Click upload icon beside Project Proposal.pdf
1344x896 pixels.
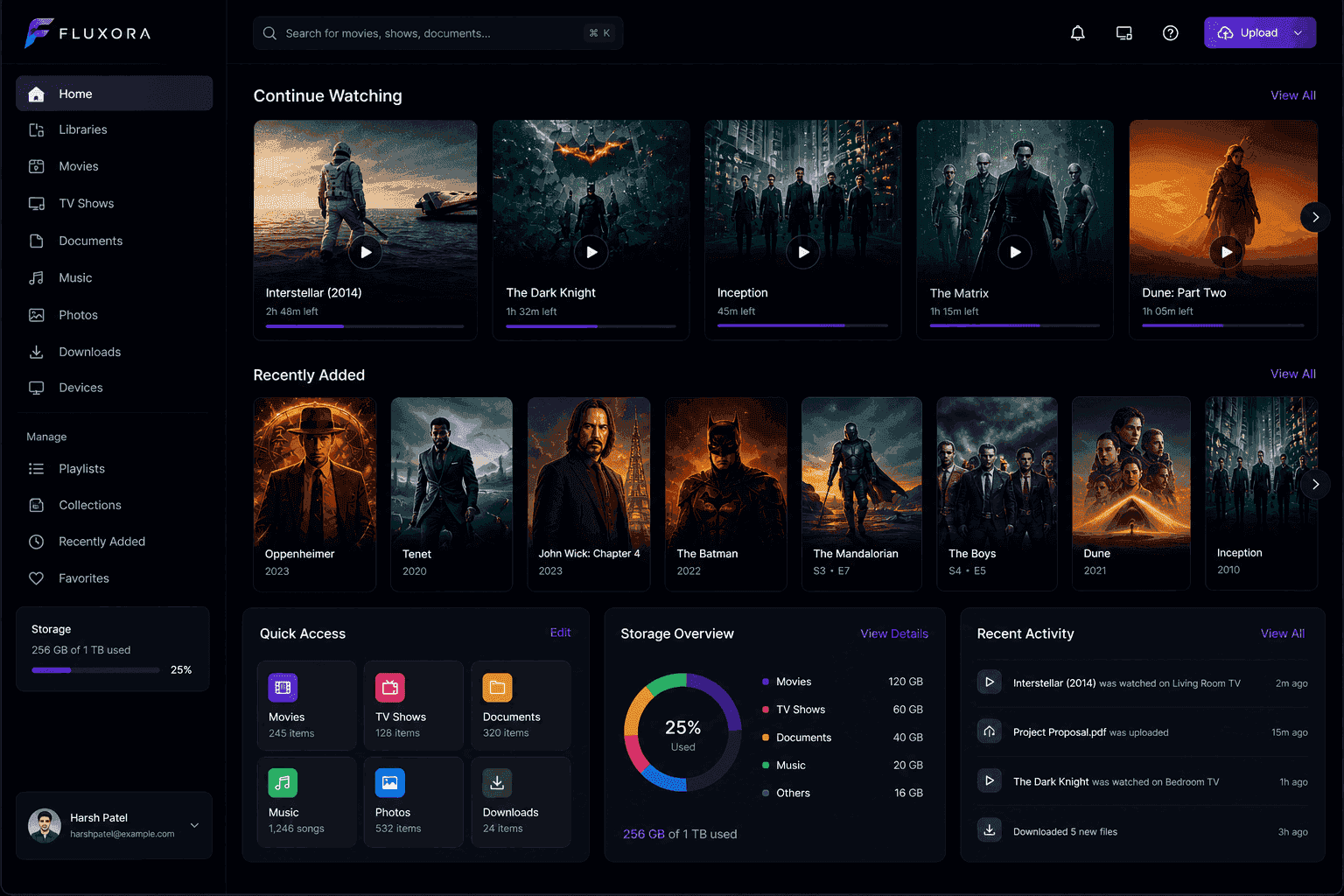990,731
